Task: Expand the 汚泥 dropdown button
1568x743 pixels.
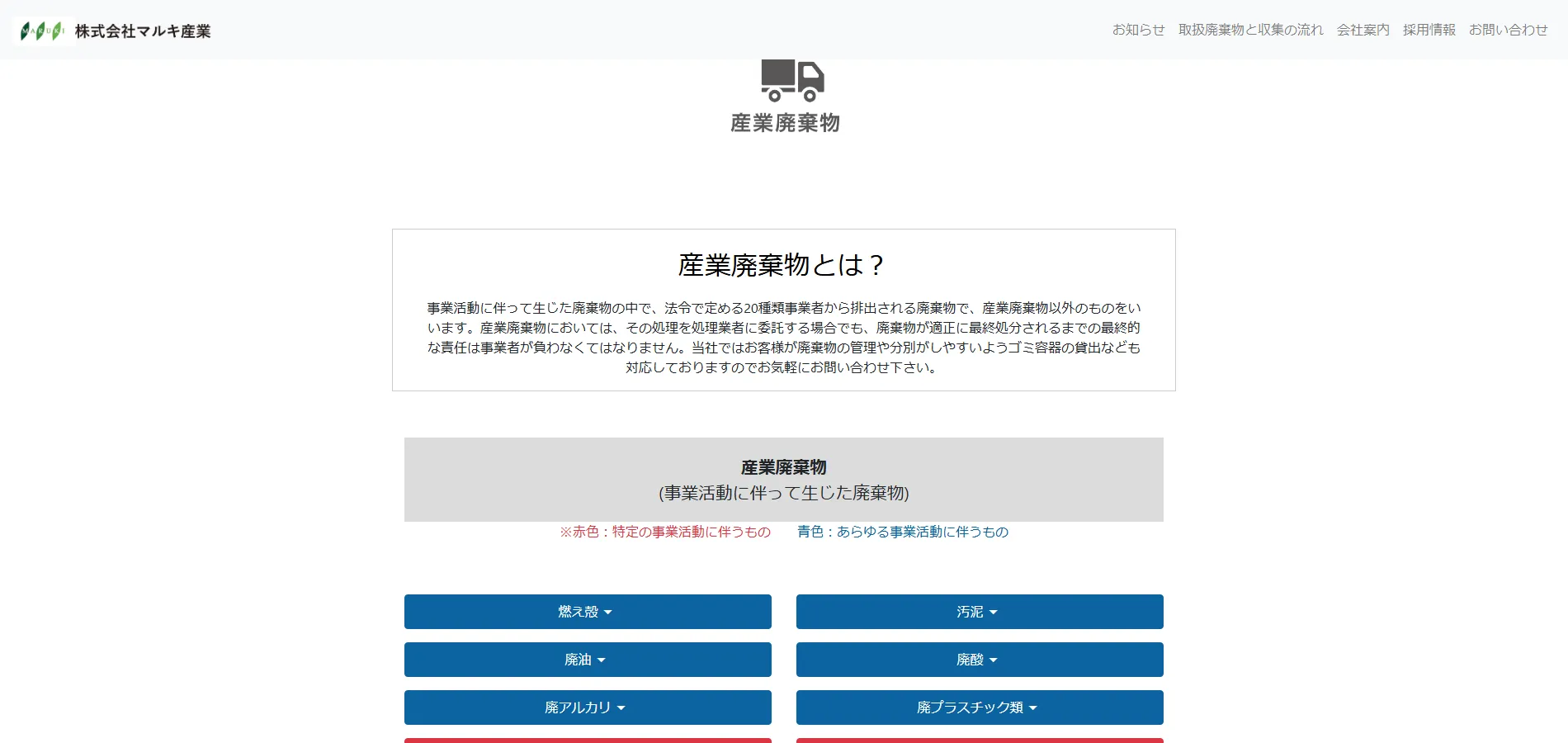Action: pos(980,612)
